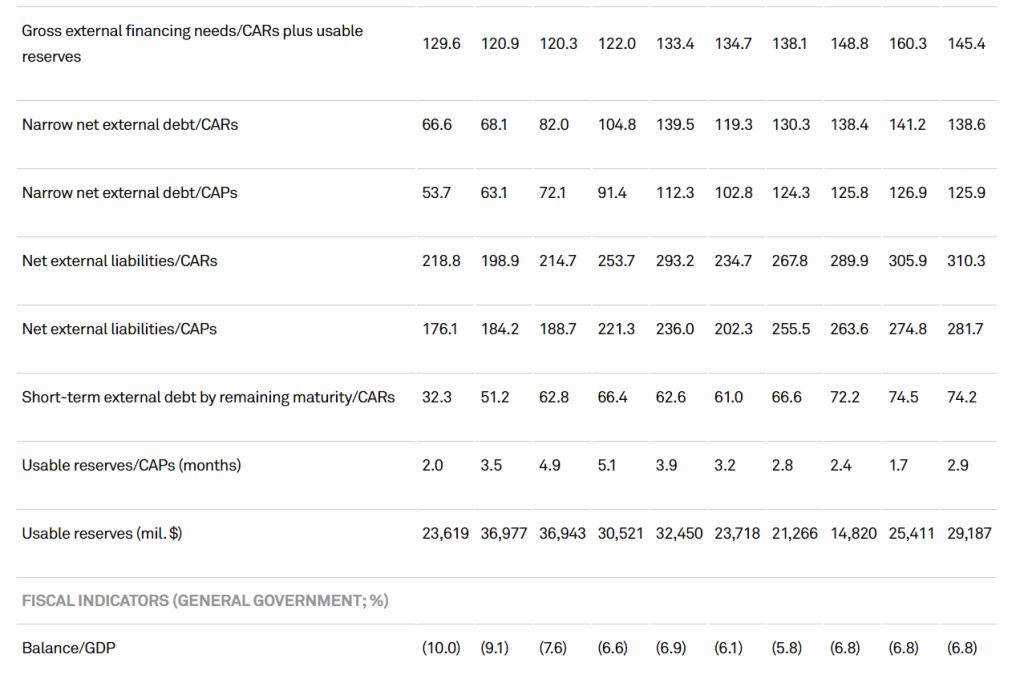
Task: Click the Narrow net external debt/CAPs label
Action: 130,193
